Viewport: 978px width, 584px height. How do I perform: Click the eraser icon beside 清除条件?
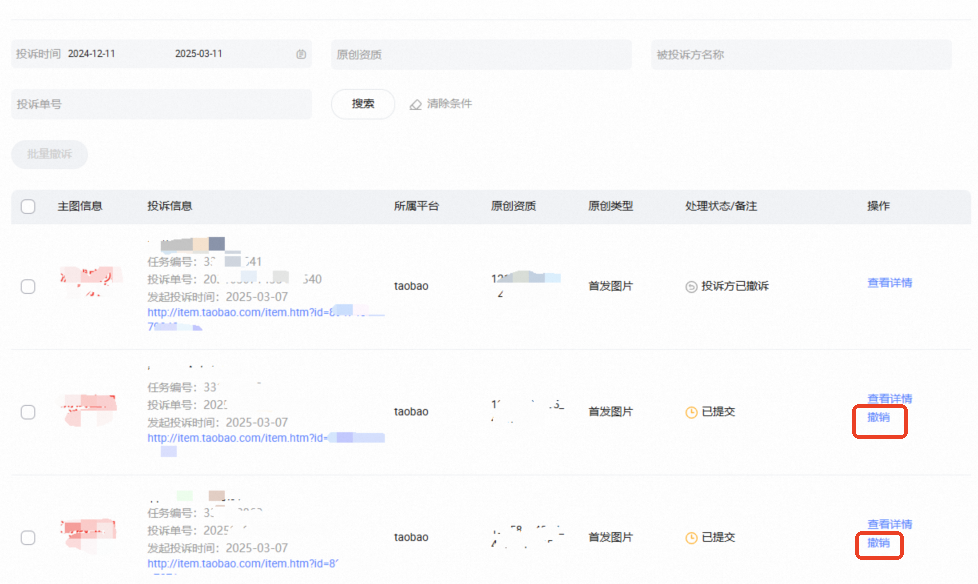(x=415, y=104)
